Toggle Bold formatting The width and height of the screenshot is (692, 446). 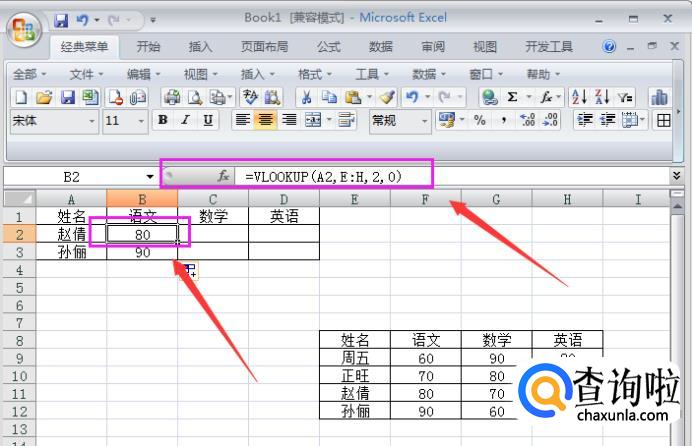click(x=162, y=120)
